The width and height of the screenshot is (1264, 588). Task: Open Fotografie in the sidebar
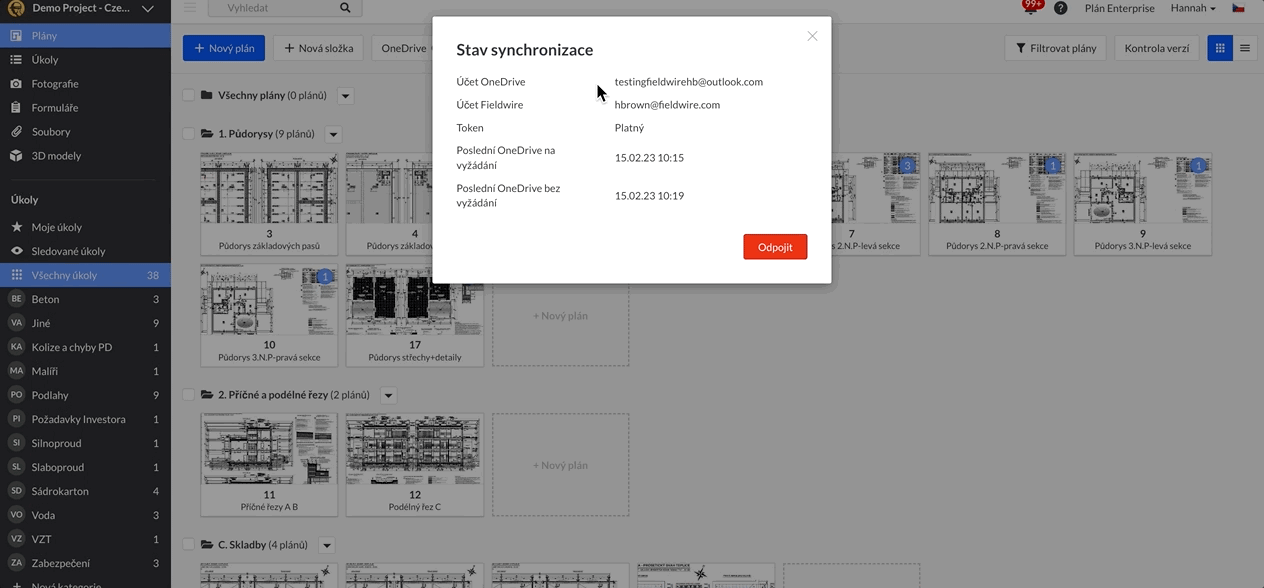[85, 83]
